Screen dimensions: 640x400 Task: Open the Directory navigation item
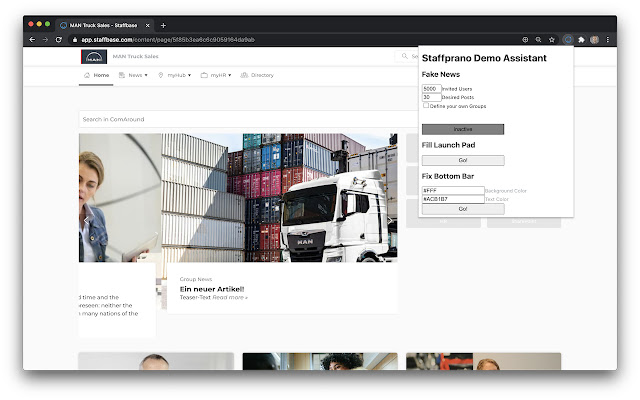pos(257,75)
